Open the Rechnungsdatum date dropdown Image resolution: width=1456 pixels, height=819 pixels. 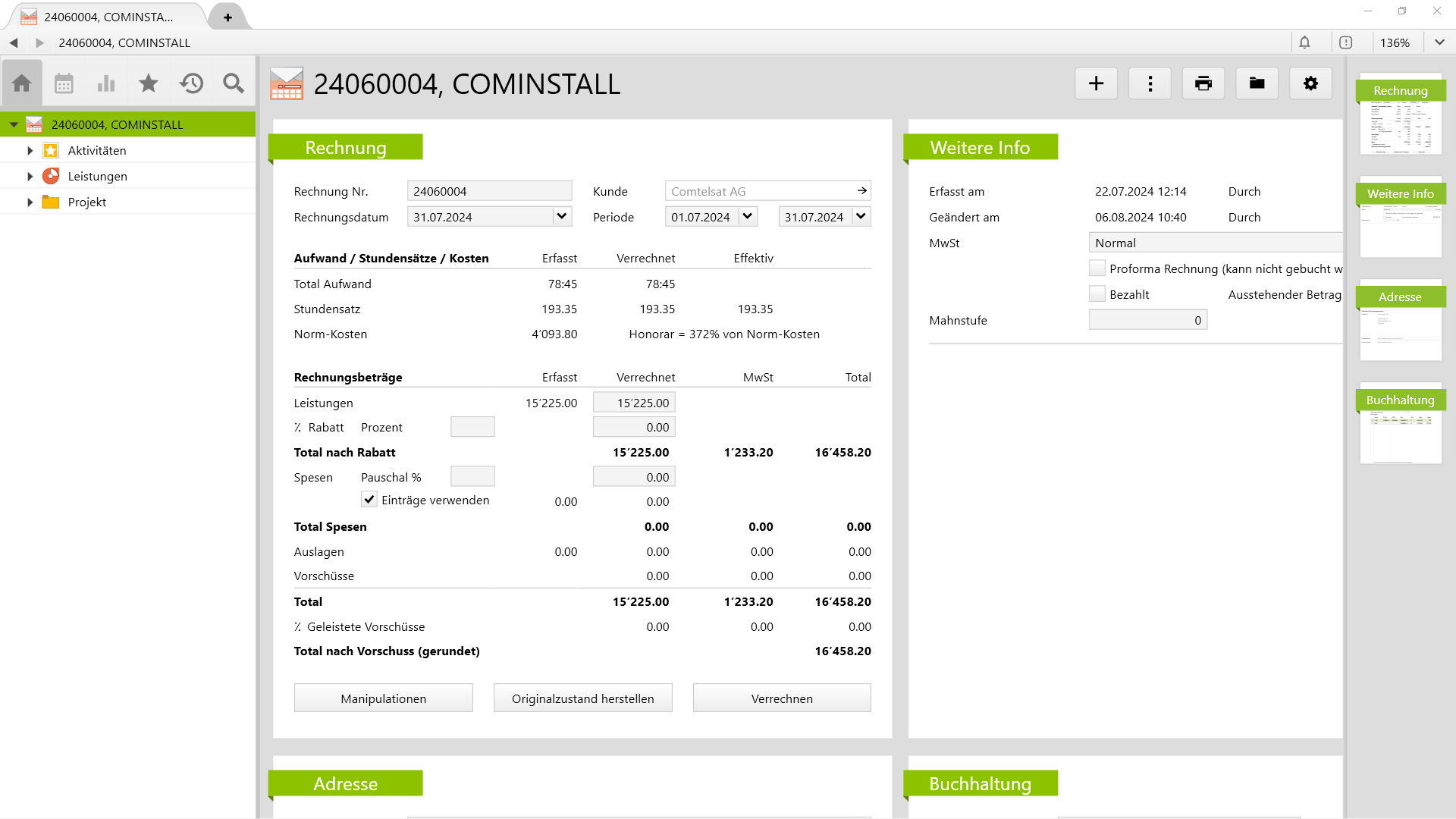pos(561,217)
